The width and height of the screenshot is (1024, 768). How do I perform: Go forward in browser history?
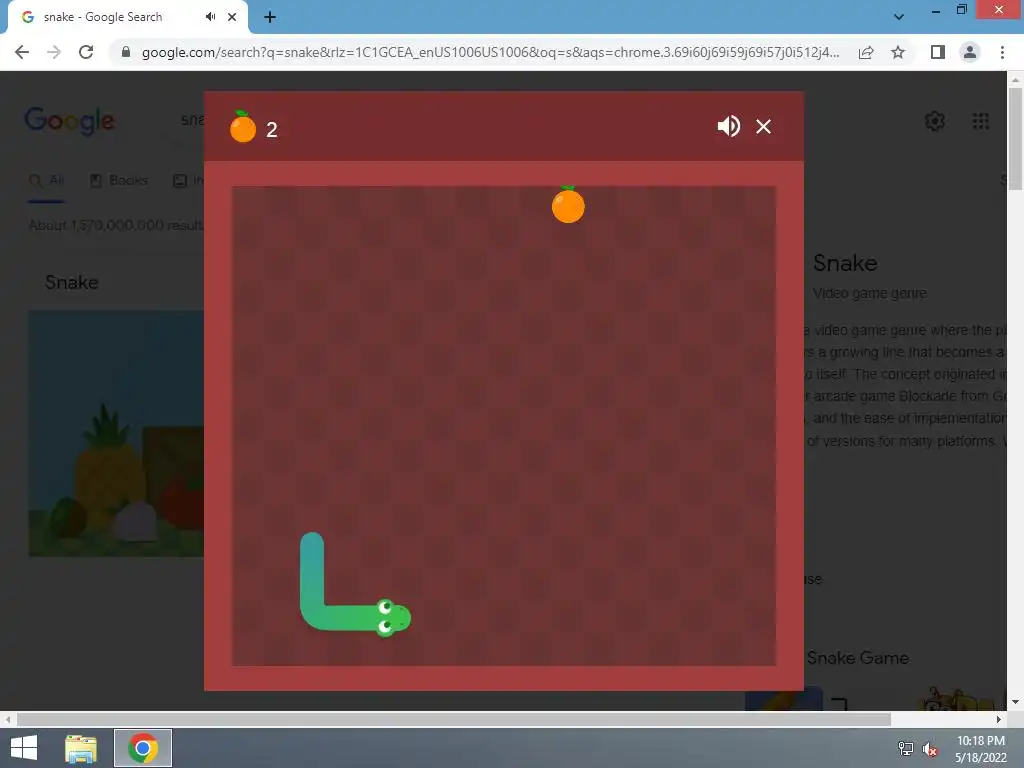pos(54,52)
